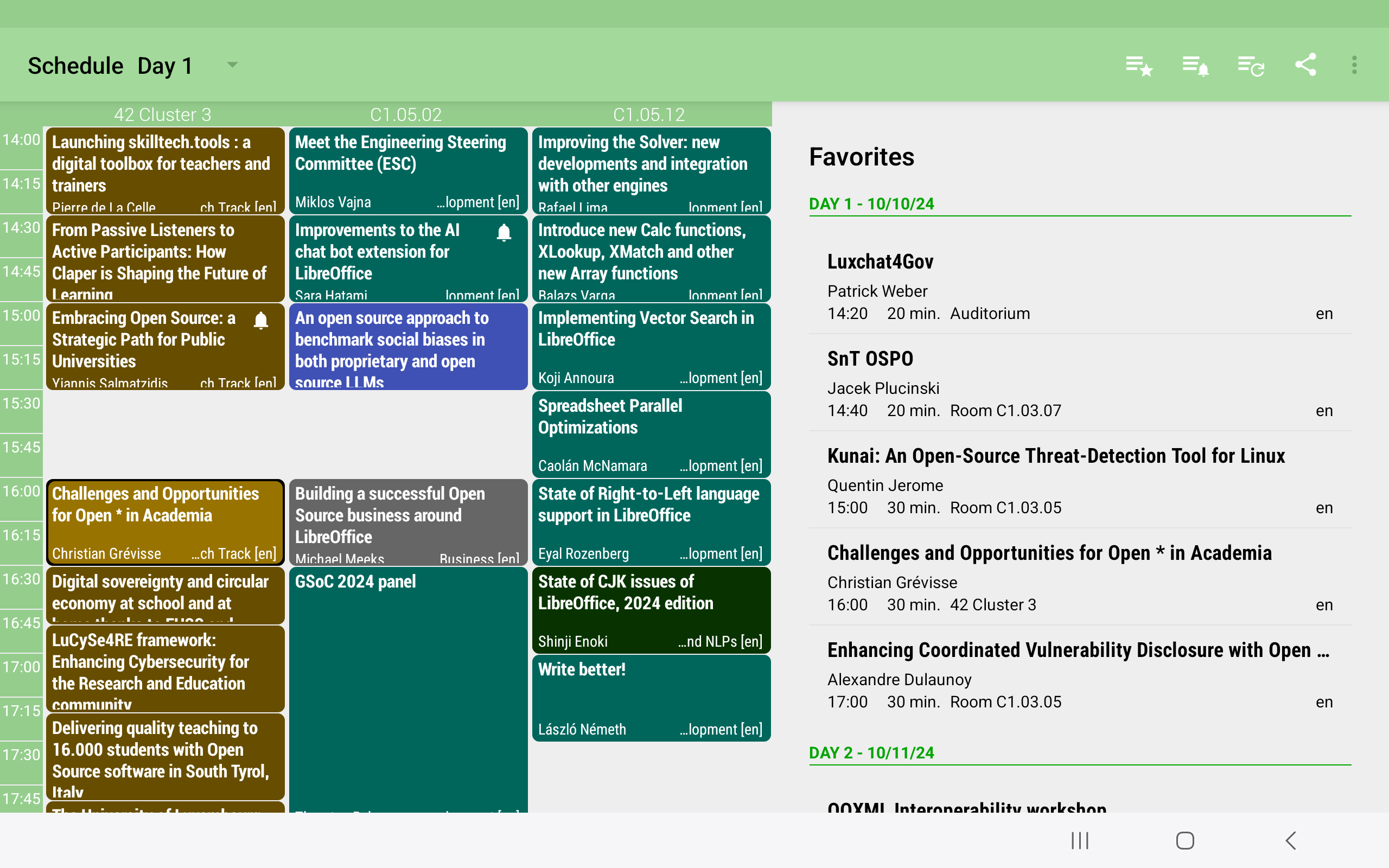
Task: Open Meet the Engineering Steering Committee session
Action: 408,170
